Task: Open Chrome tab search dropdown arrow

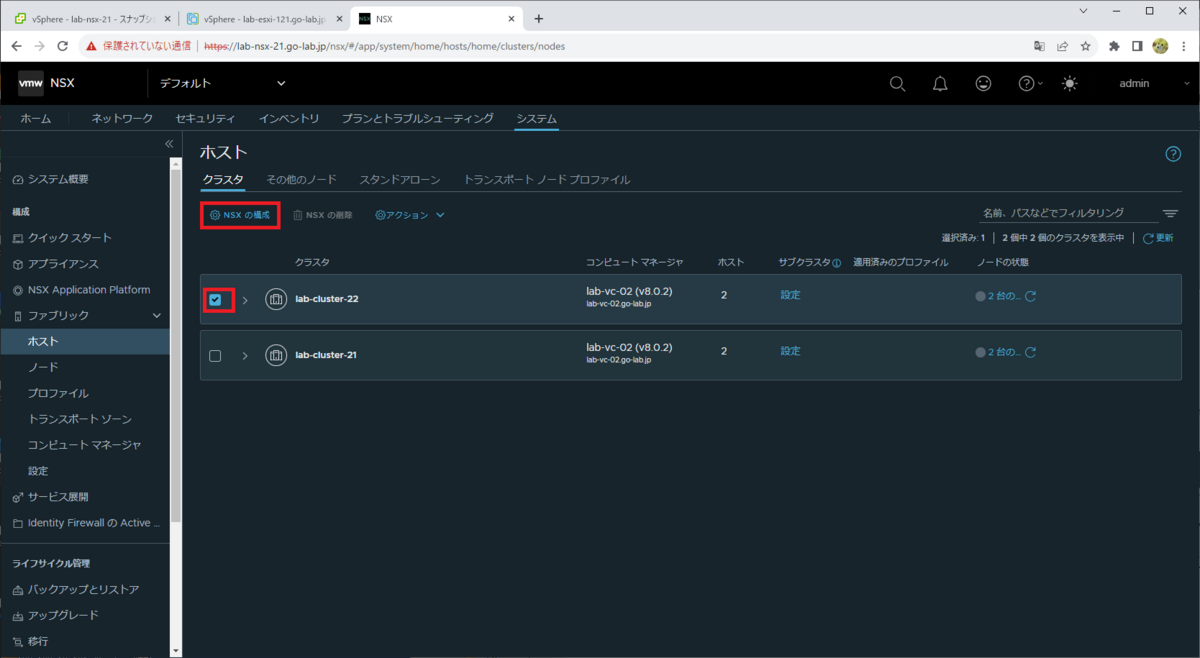Action: [1084, 11]
